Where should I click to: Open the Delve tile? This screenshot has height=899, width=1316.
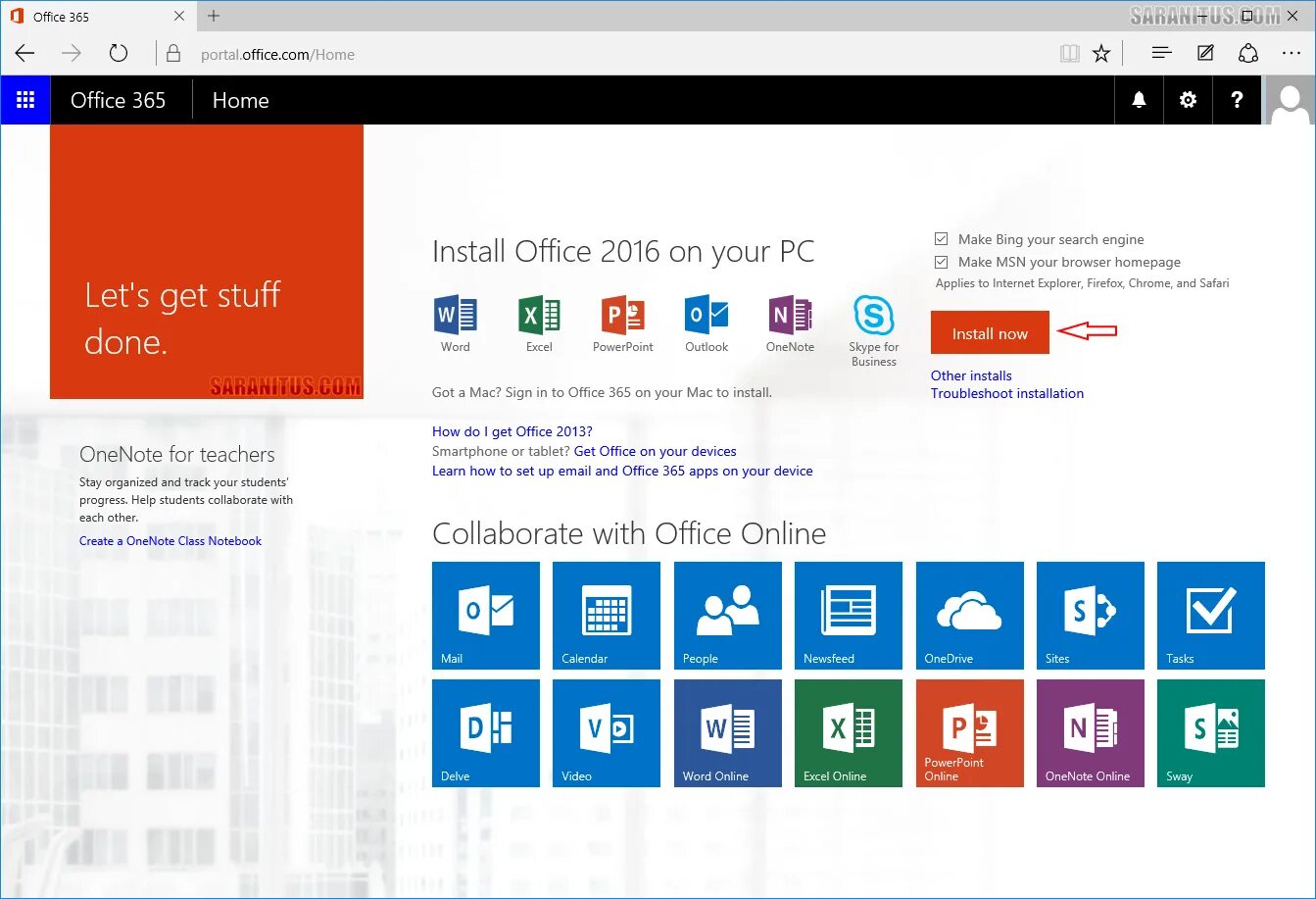[x=486, y=733]
